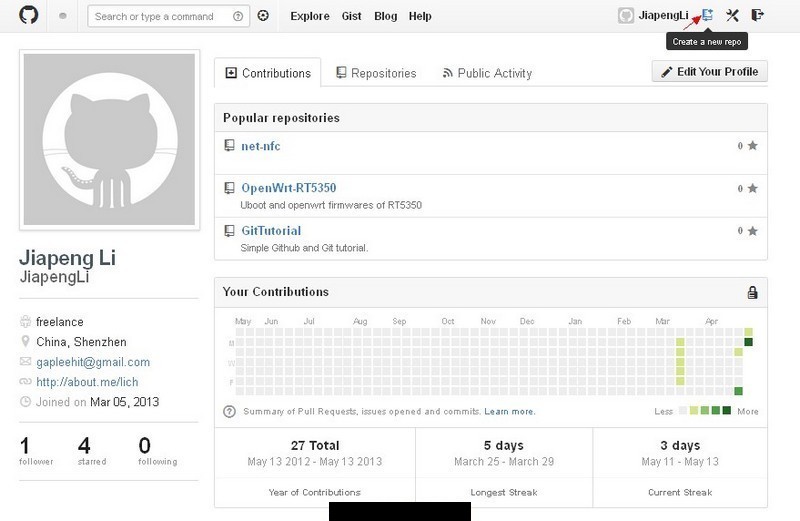Click the net-nfc repository book icon
800x521 pixels.
[x=230, y=145]
